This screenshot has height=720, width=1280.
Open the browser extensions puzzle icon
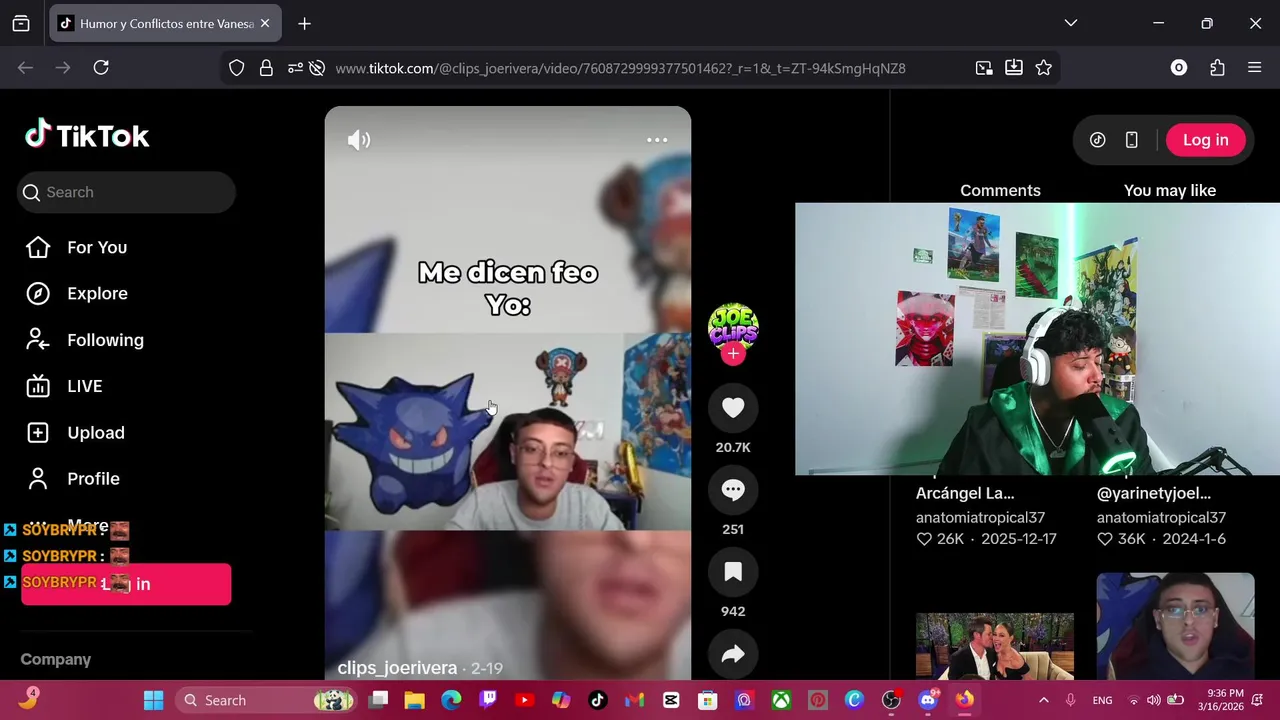tap(1217, 68)
